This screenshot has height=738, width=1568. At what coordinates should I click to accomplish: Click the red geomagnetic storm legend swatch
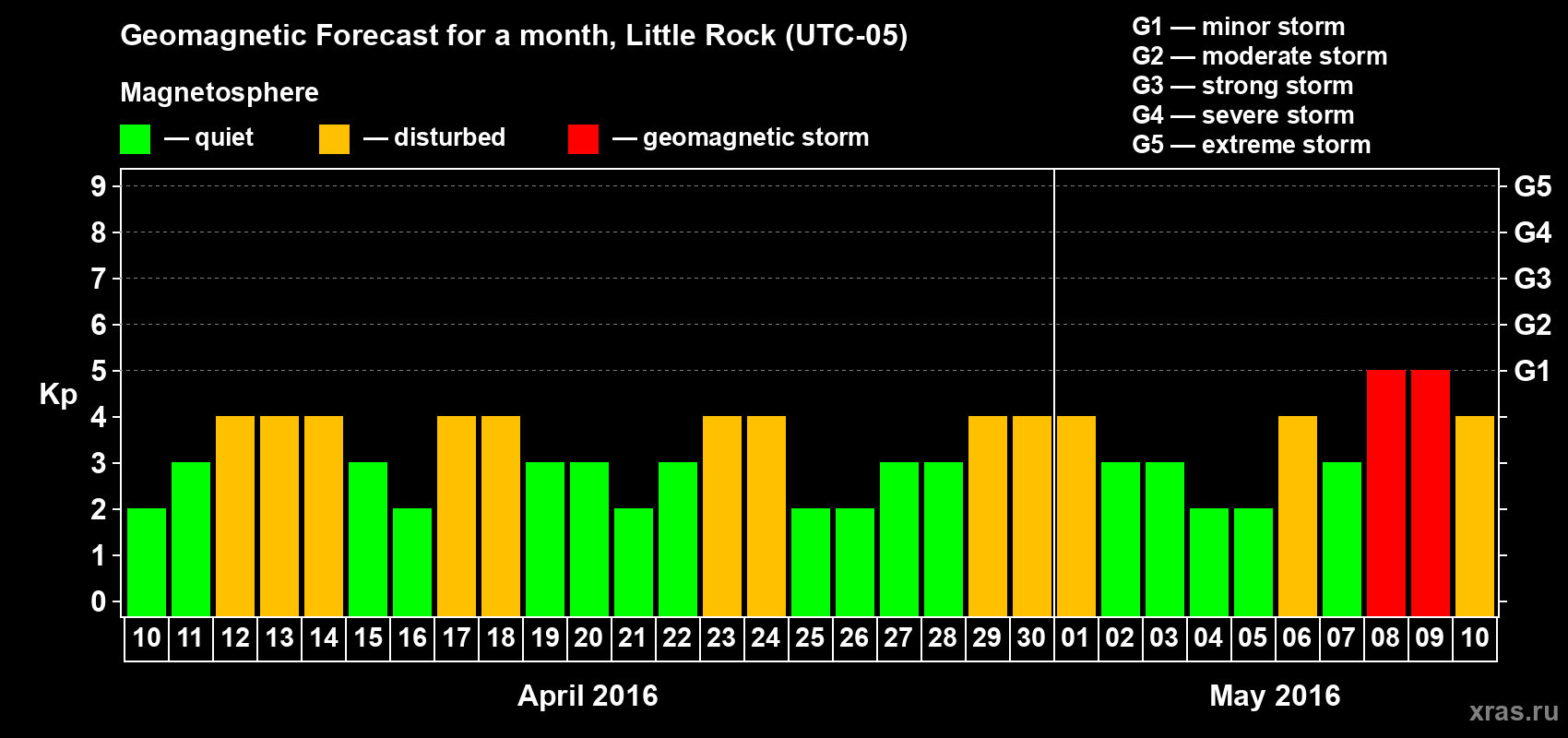[x=583, y=139]
